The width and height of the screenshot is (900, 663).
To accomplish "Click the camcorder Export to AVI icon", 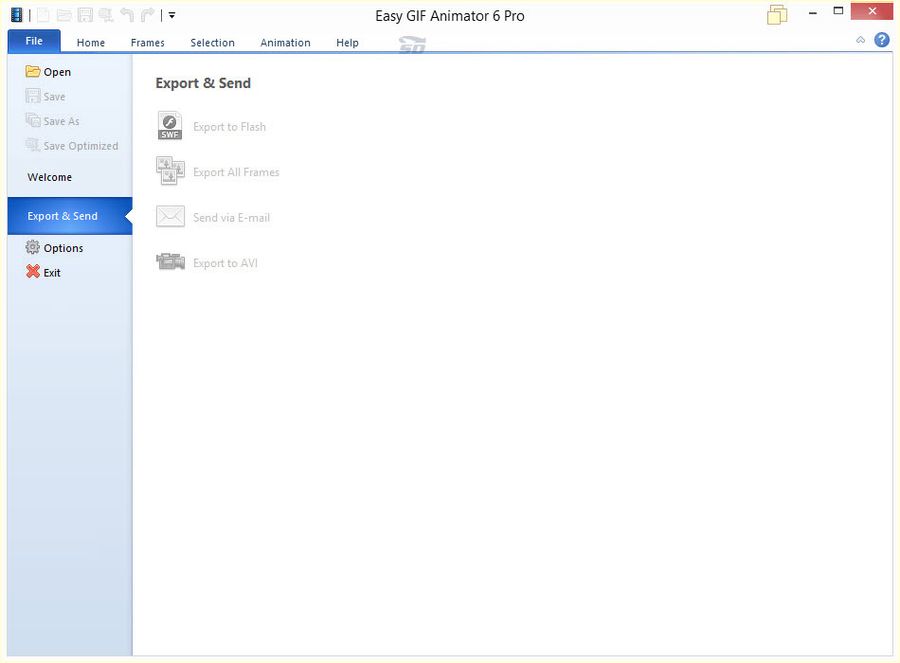I will (170, 262).
